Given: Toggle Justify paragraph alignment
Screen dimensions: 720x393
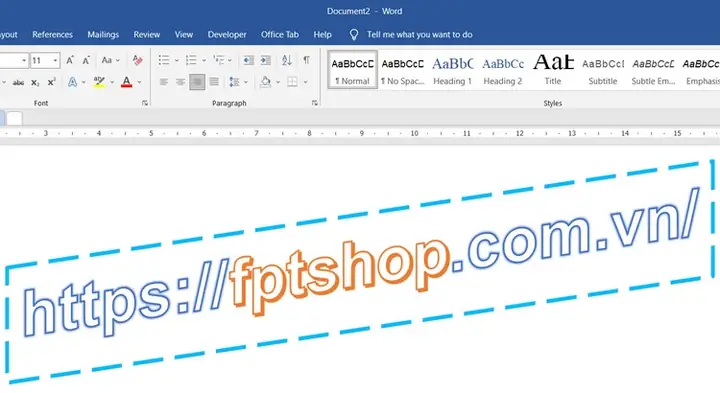Looking at the screenshot, I should coord(214,82).
